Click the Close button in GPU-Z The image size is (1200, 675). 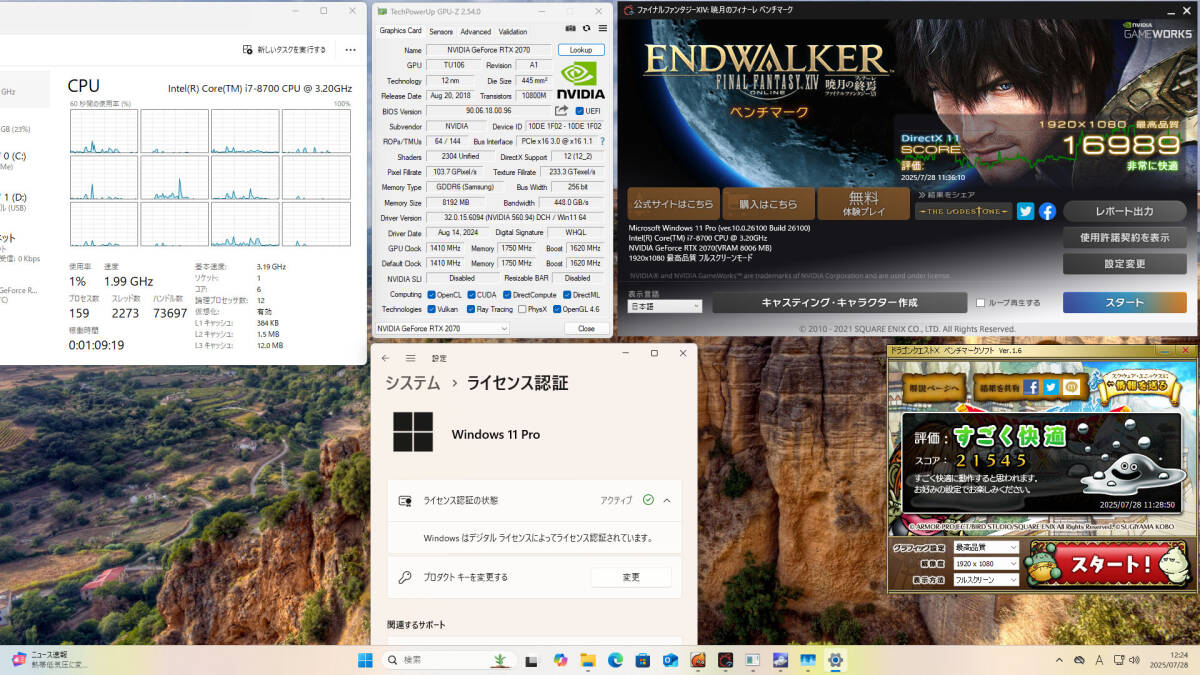click(x=586, y=328)
